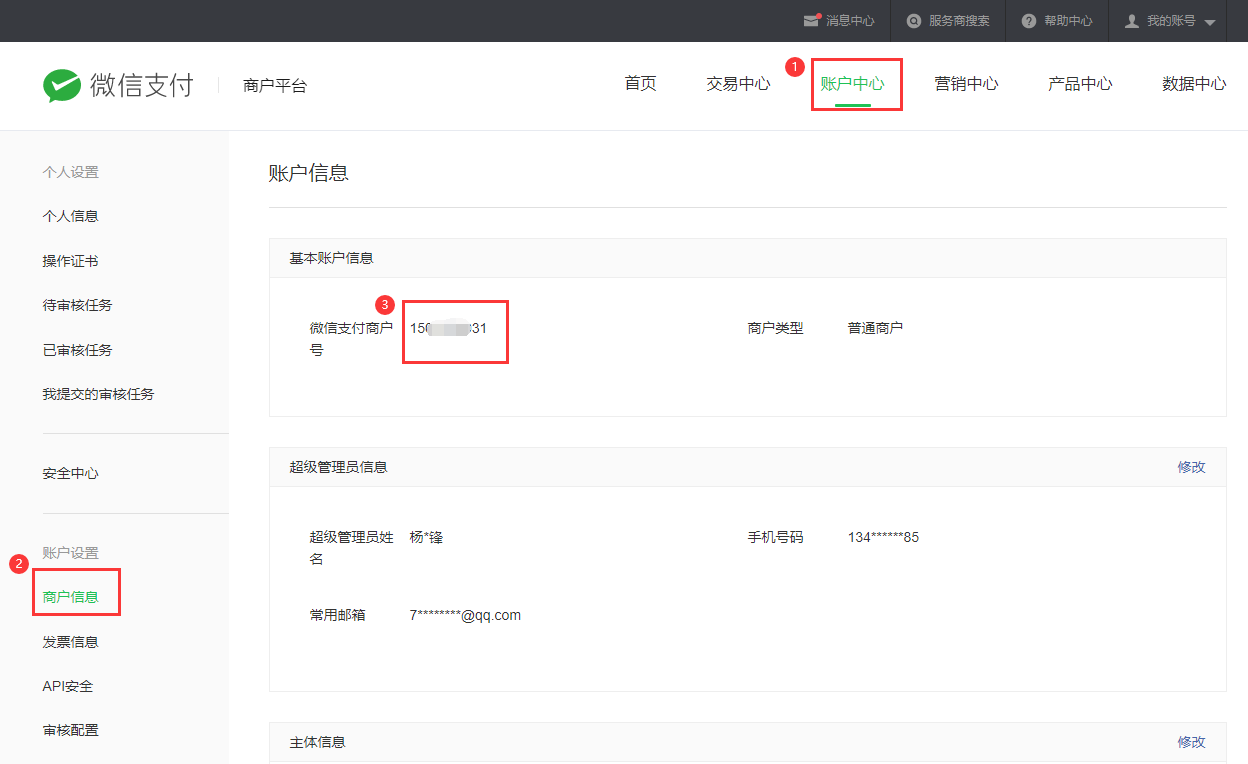Click the 账户信息 page heading
1248x764 pixels.
point(309,173)
